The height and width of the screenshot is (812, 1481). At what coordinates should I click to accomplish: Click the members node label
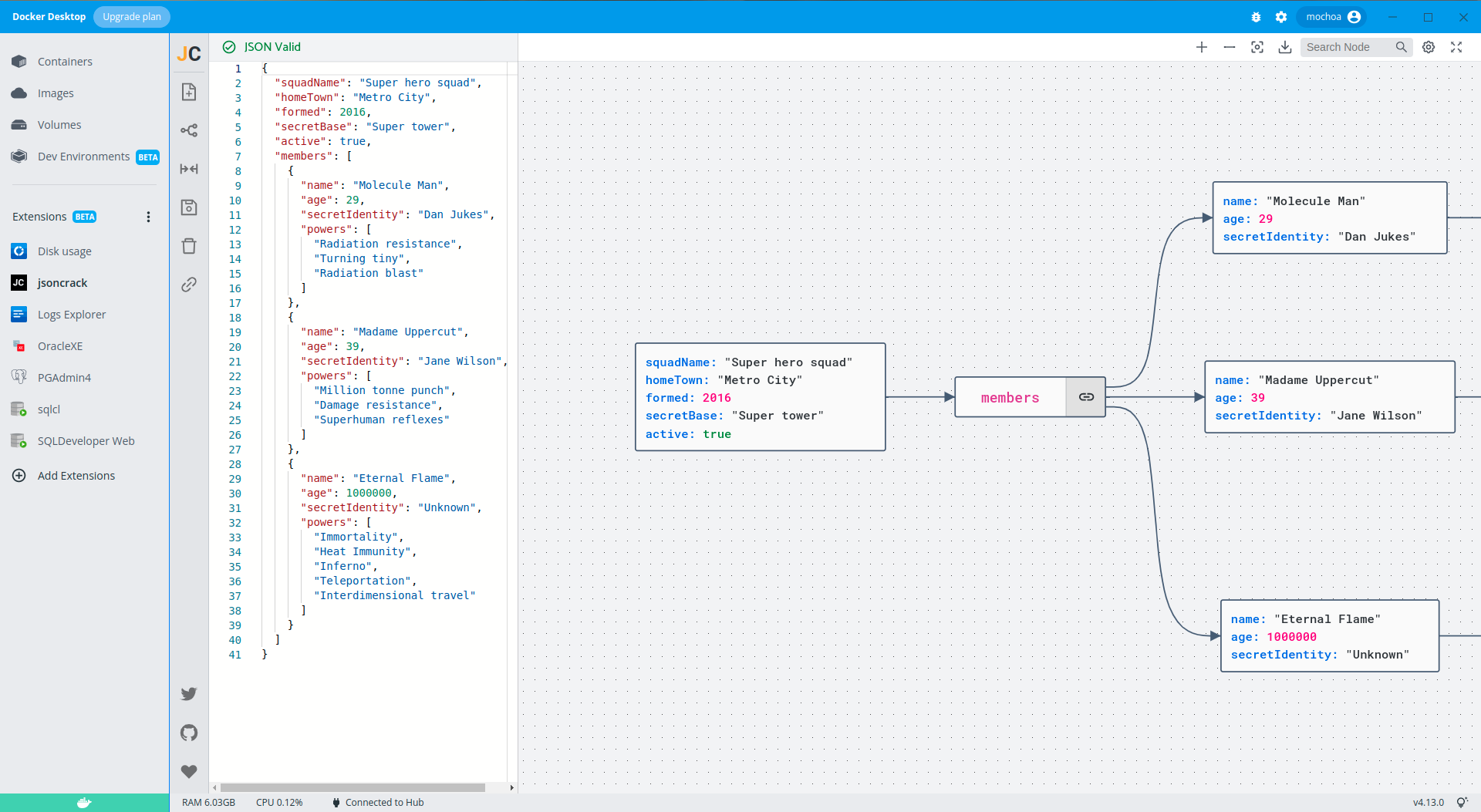tap(1010, 398)
